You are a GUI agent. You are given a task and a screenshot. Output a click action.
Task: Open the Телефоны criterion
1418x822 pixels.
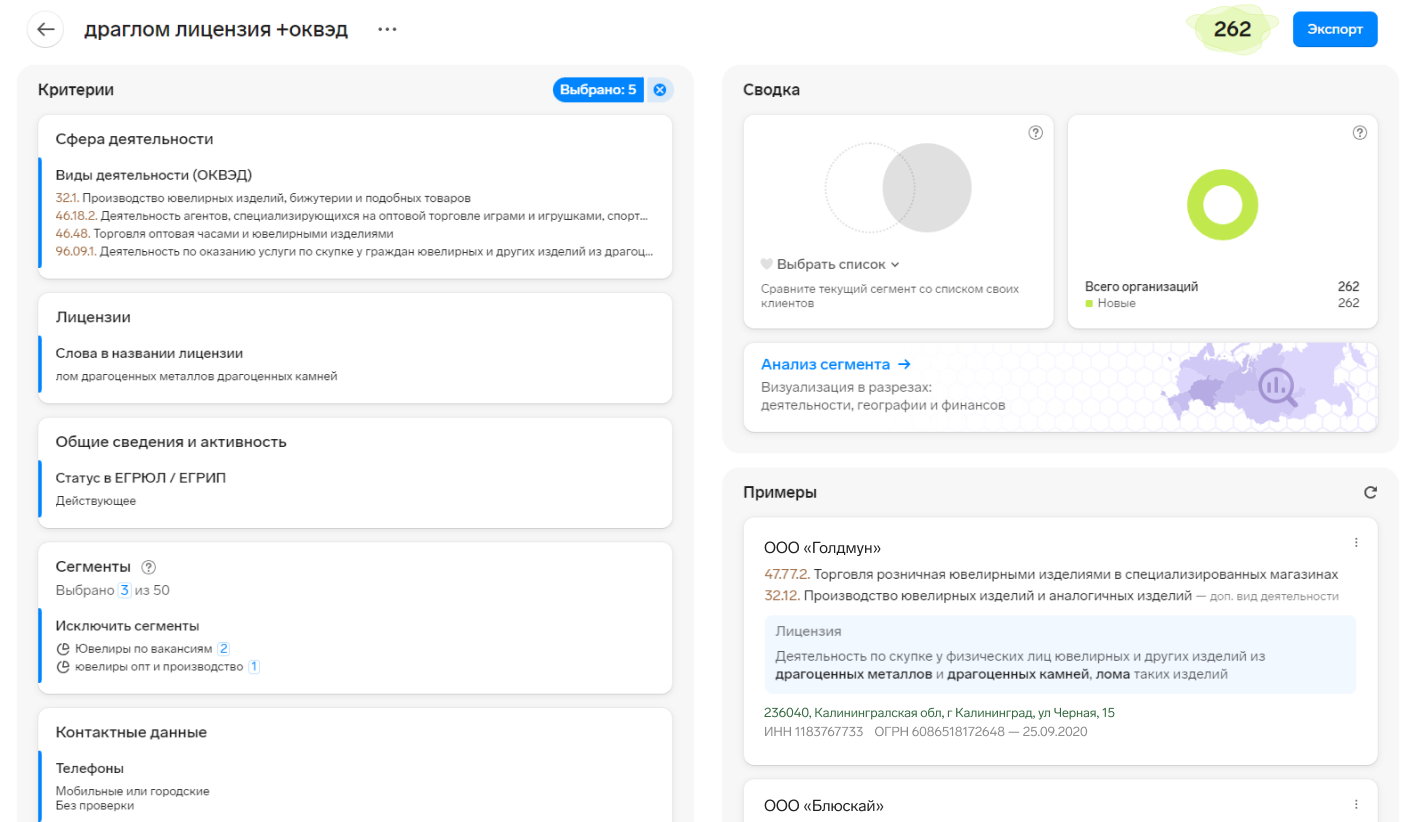(x=90, y=769)
